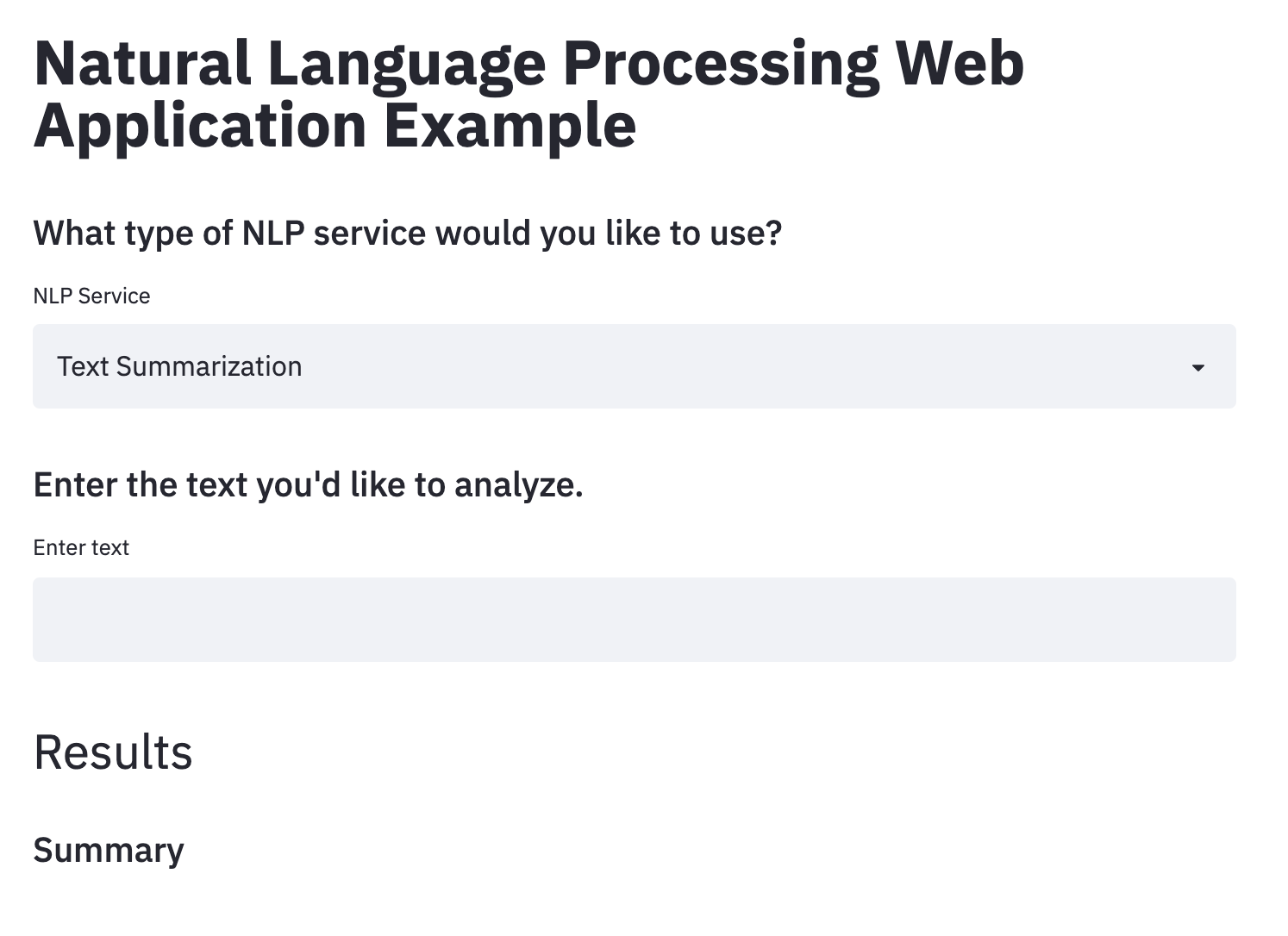Click the word 'Processing' in the page title
The image size is (1288, 936).
click(721, 64)
